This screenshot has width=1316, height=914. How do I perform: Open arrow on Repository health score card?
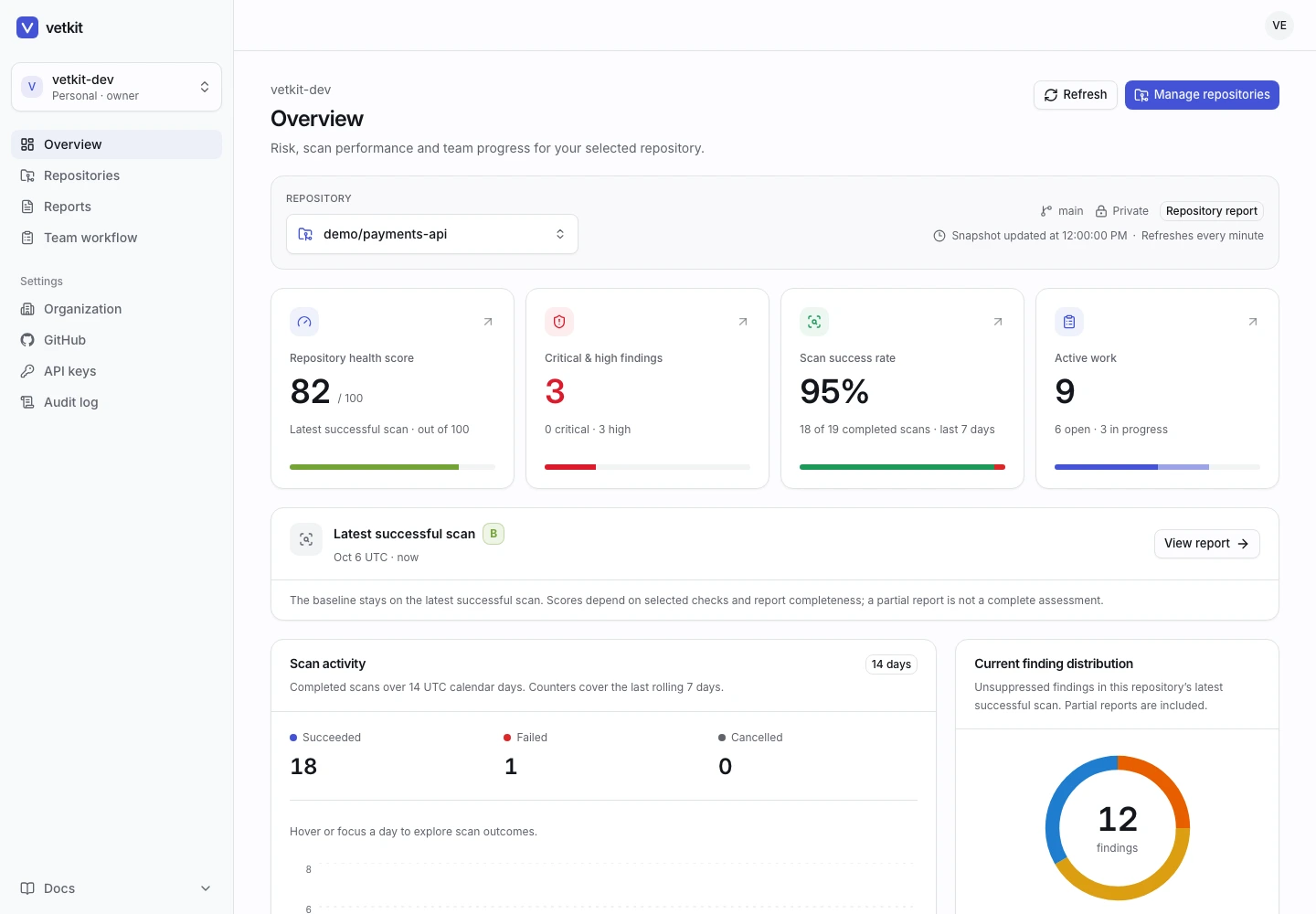488,322
